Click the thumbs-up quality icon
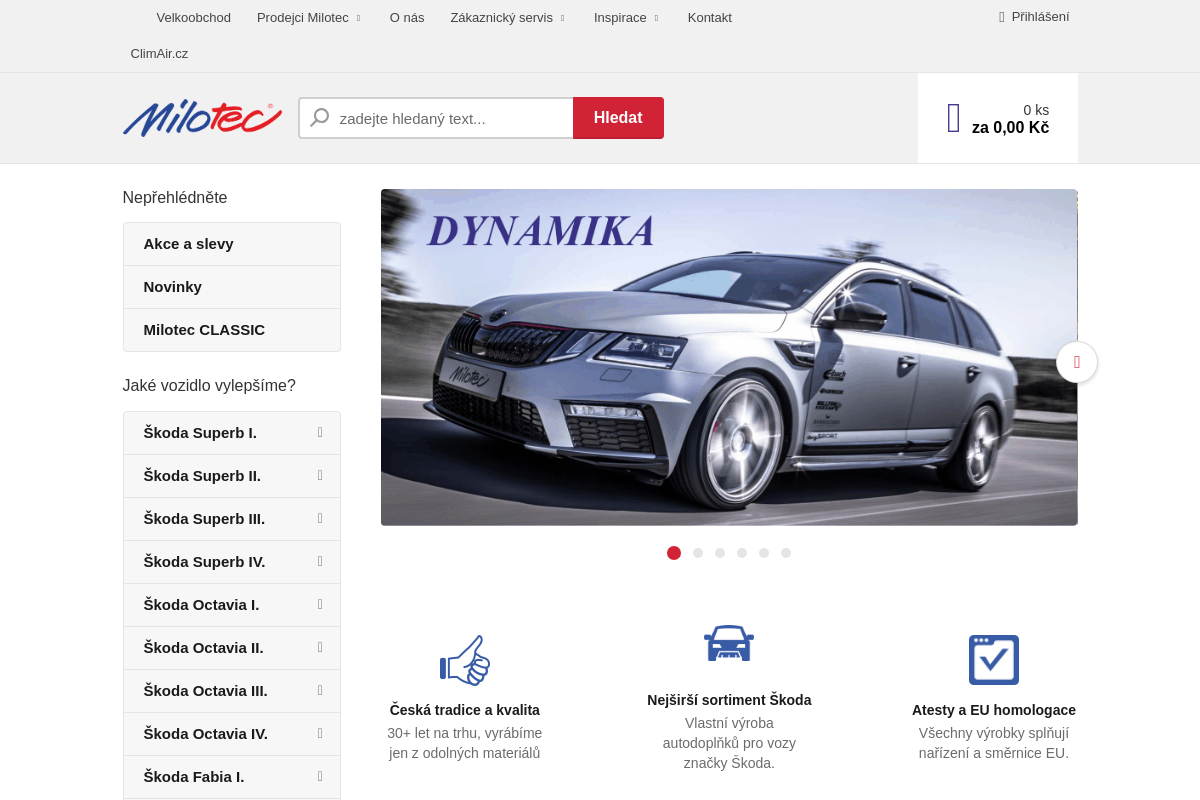 [464, 660]
